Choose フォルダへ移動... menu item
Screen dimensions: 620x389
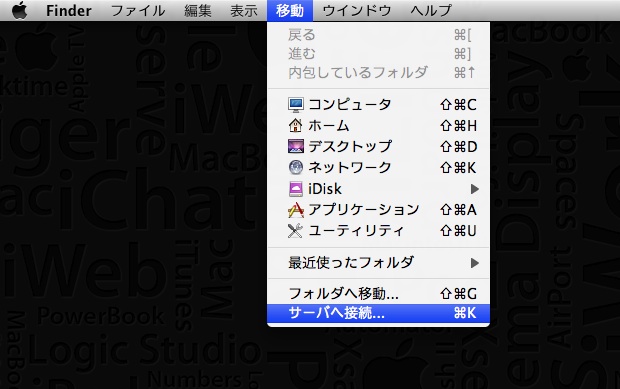(x=378, y=294)
